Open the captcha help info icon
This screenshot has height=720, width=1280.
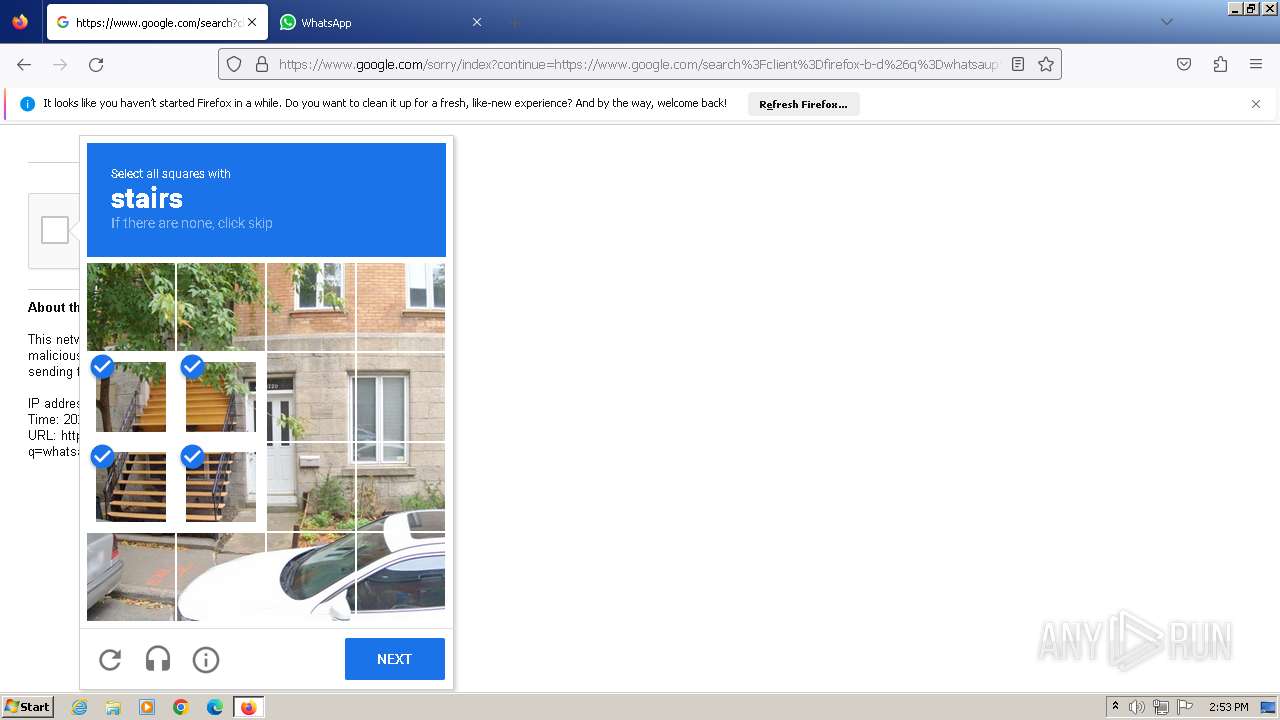206,659
